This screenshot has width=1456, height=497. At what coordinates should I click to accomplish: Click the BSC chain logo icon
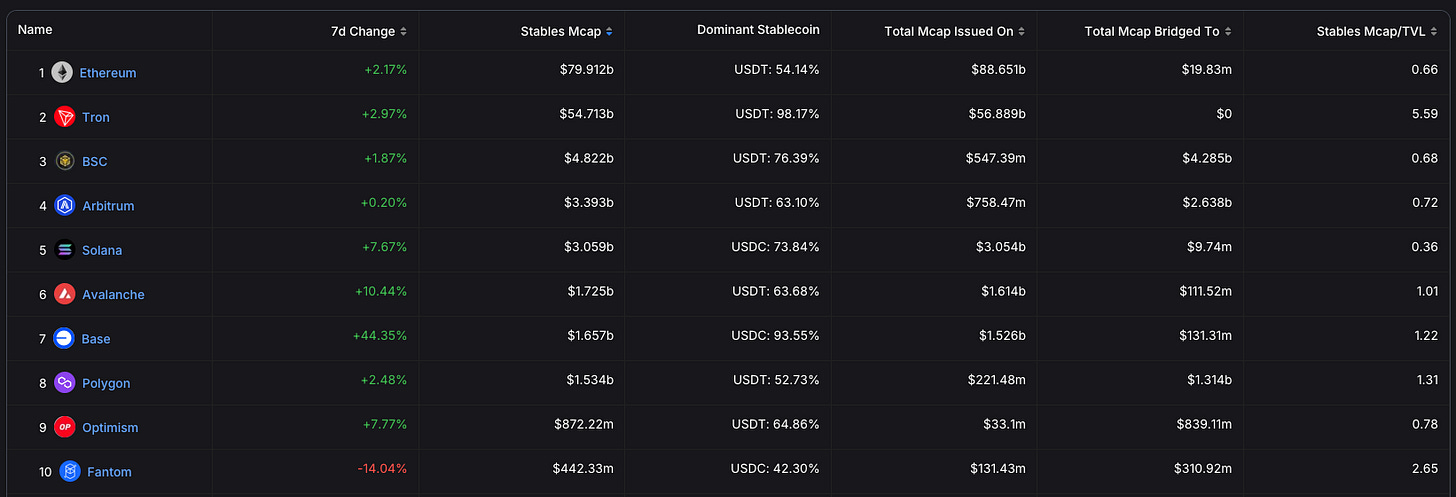(65, 161)
